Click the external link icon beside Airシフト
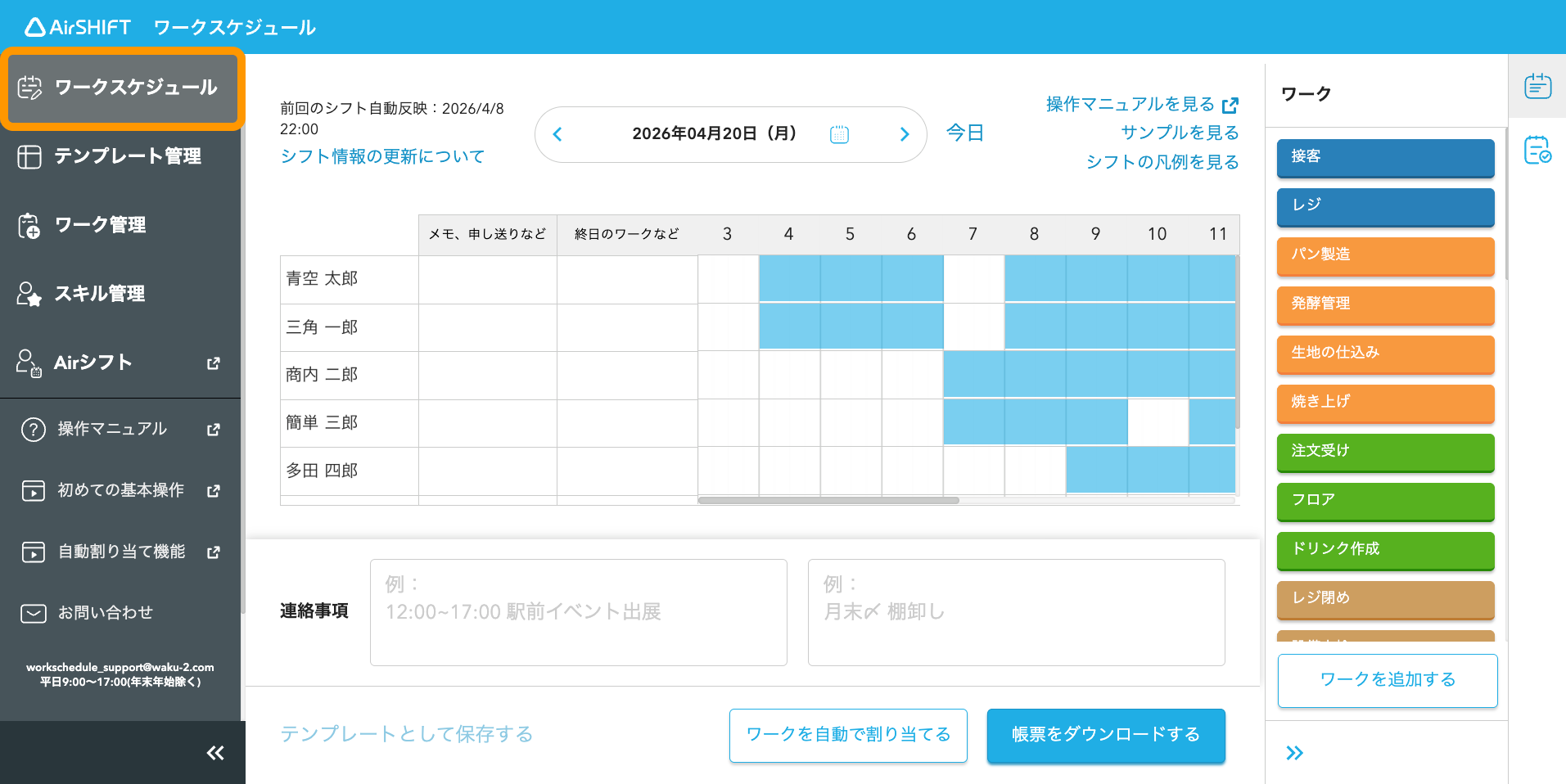This screenshot has height=784, width=1566. tap(214, 363)
